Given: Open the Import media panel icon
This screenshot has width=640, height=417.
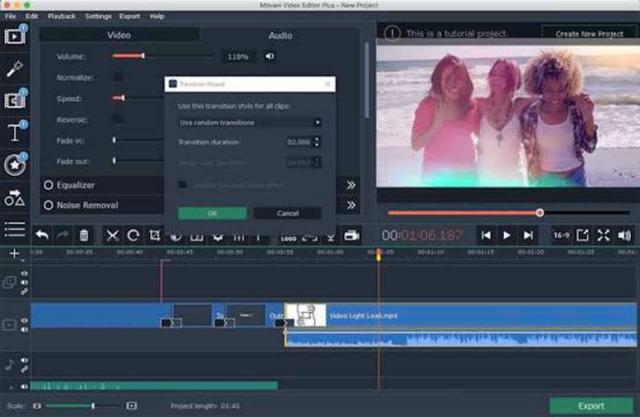Looking at the screenshot, I should pos(15,37).
